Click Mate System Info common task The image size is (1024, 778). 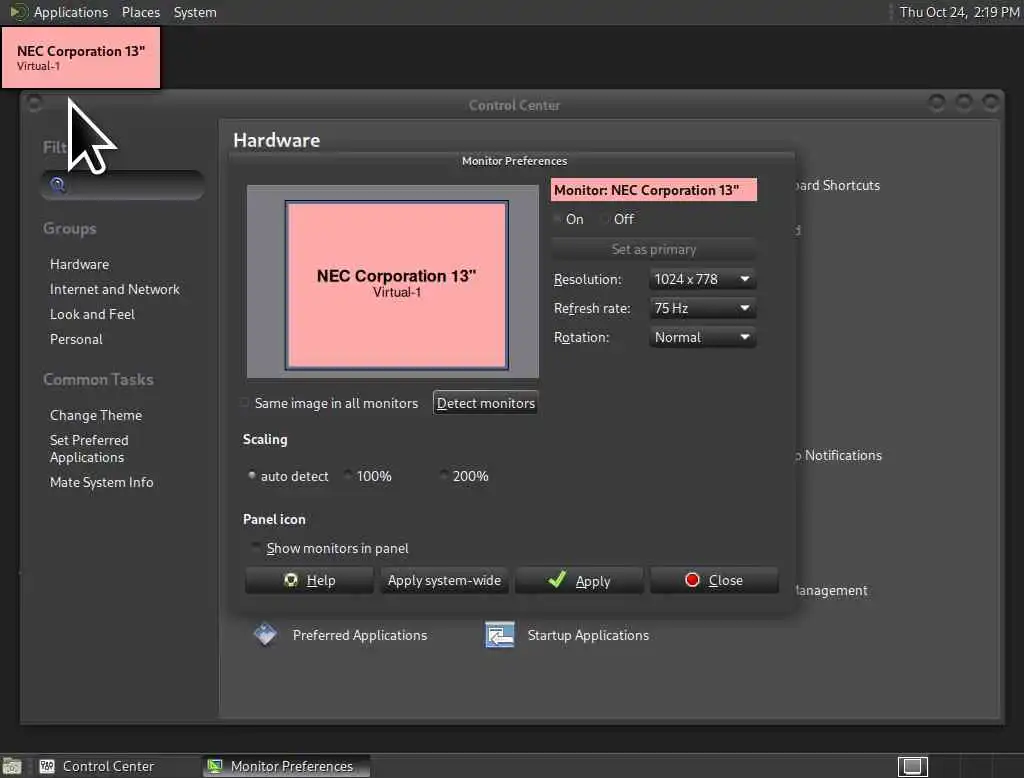pos(101,482)
